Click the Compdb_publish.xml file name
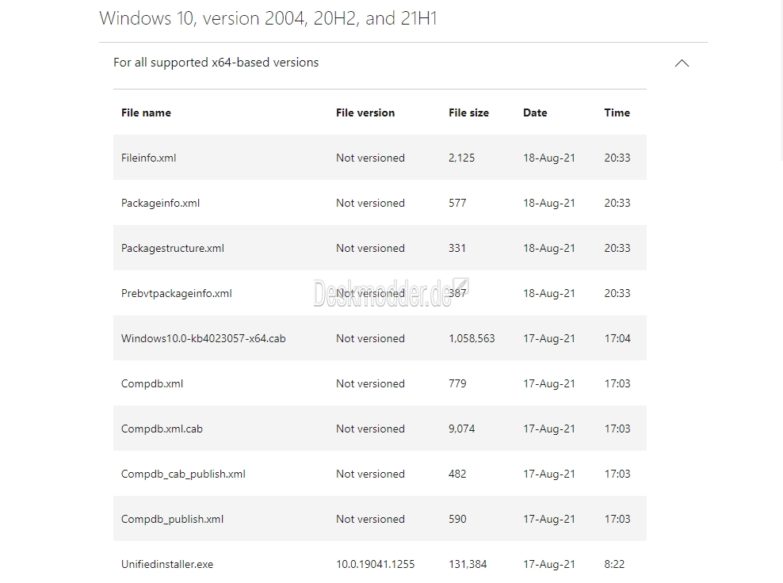The height and width of the screenshot is (583, 783). (x=172, y=519)
